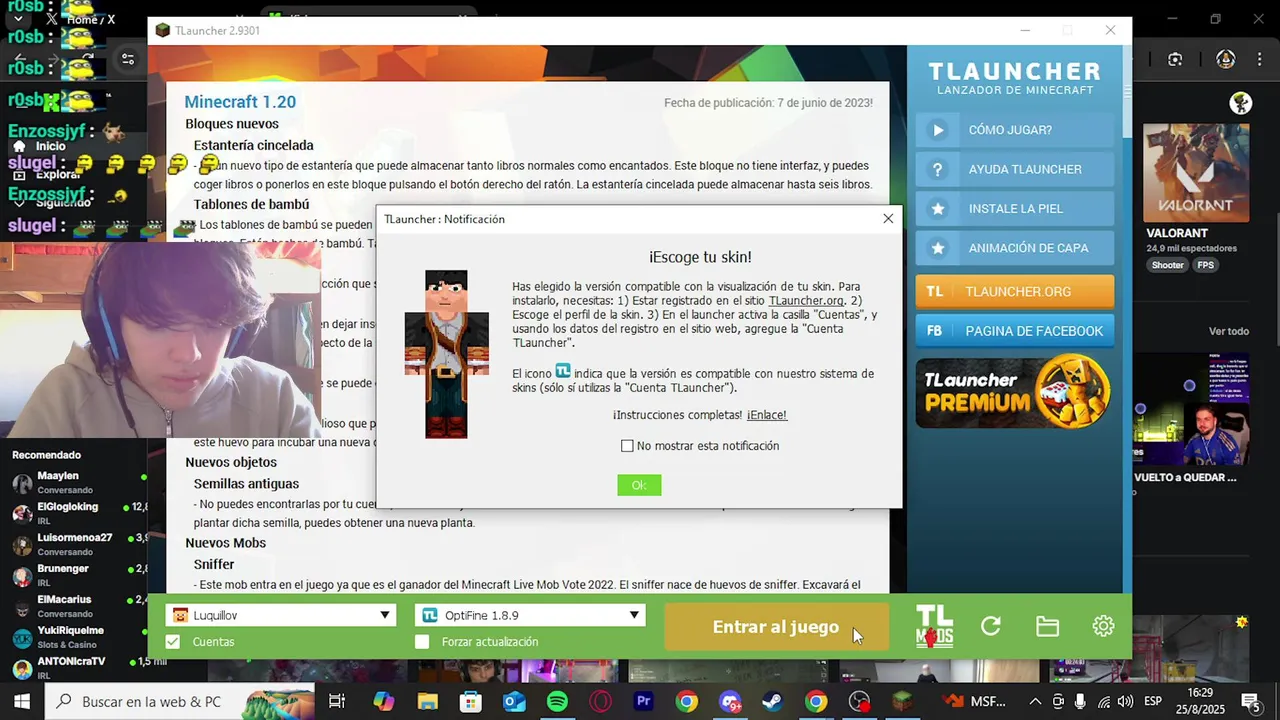The height and width of the screenshot is (720, 1280).
Task: Open MSI Afterburner taskbar item
Action: [974, 702]
